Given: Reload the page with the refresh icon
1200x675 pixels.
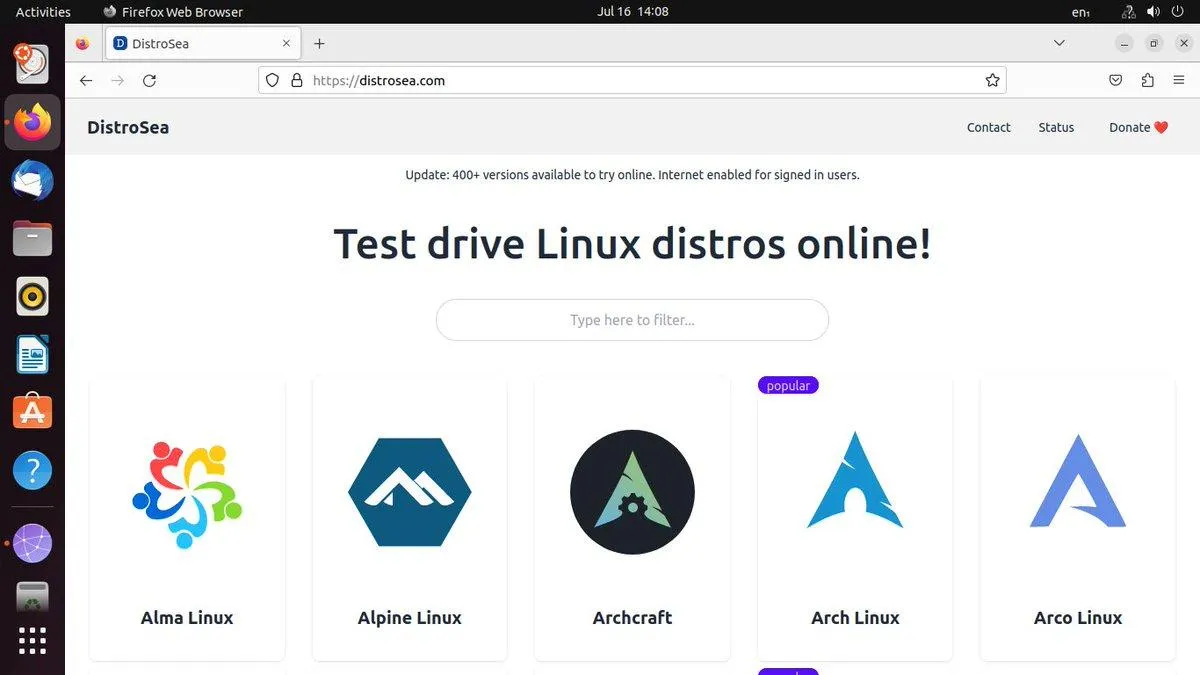Looking at the screenshot, I should [x=149, y=81].
